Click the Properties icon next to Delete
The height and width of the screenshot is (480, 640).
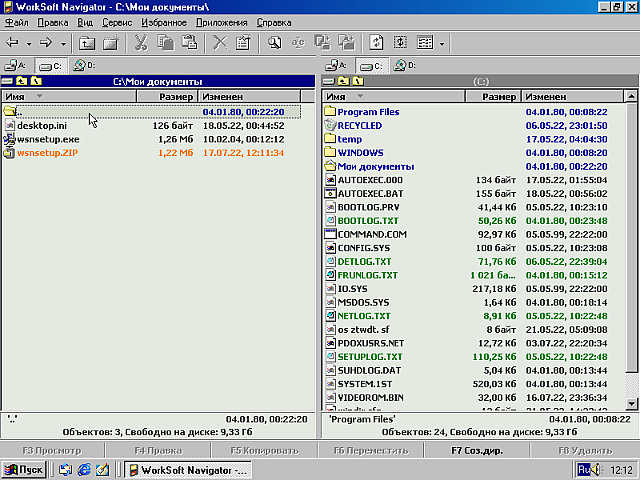pyautogui.click(x=242, y=43)
